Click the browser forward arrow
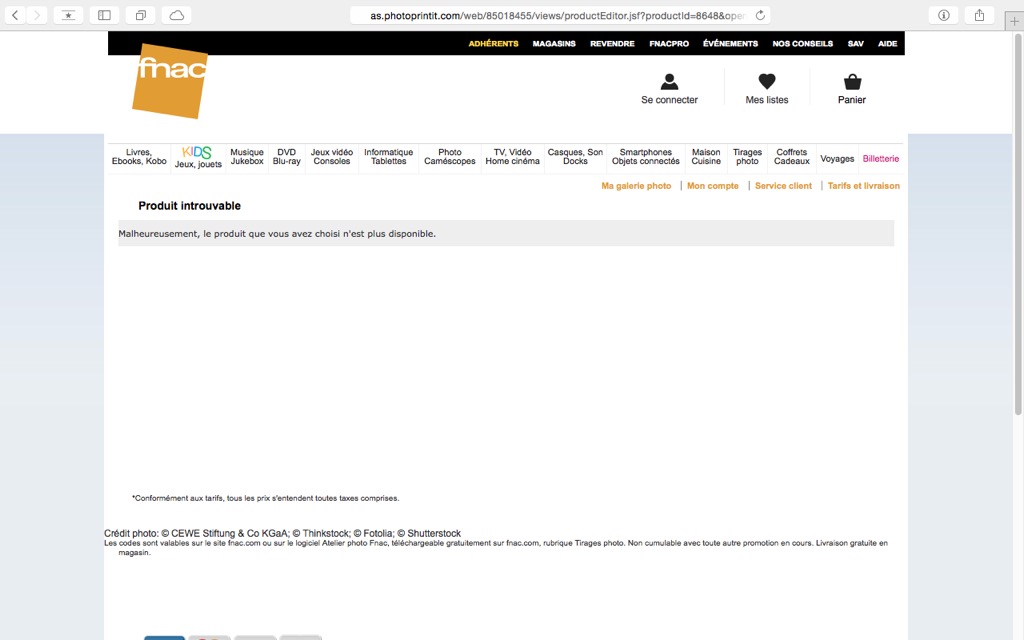The image size is (1024, 640). 37,15
